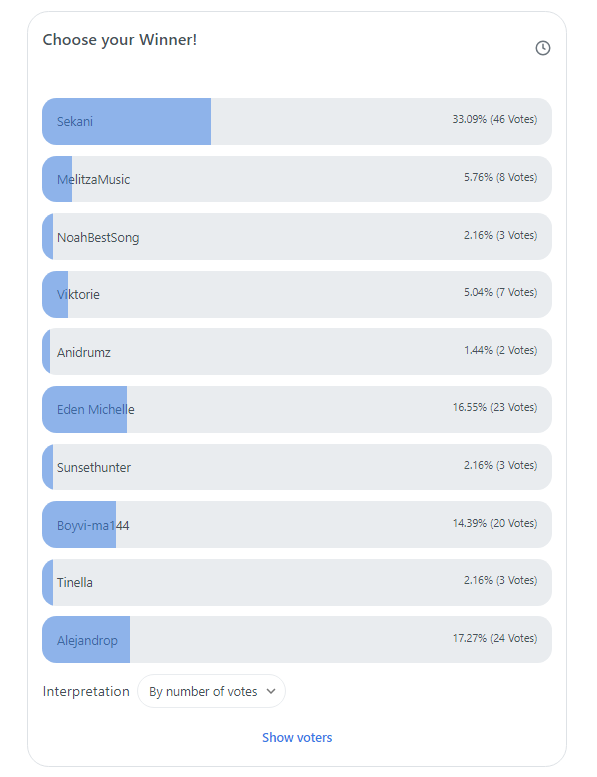Pick the Boyvi-ma144 poll option
597x777 pixels.
tap(297, 524)
